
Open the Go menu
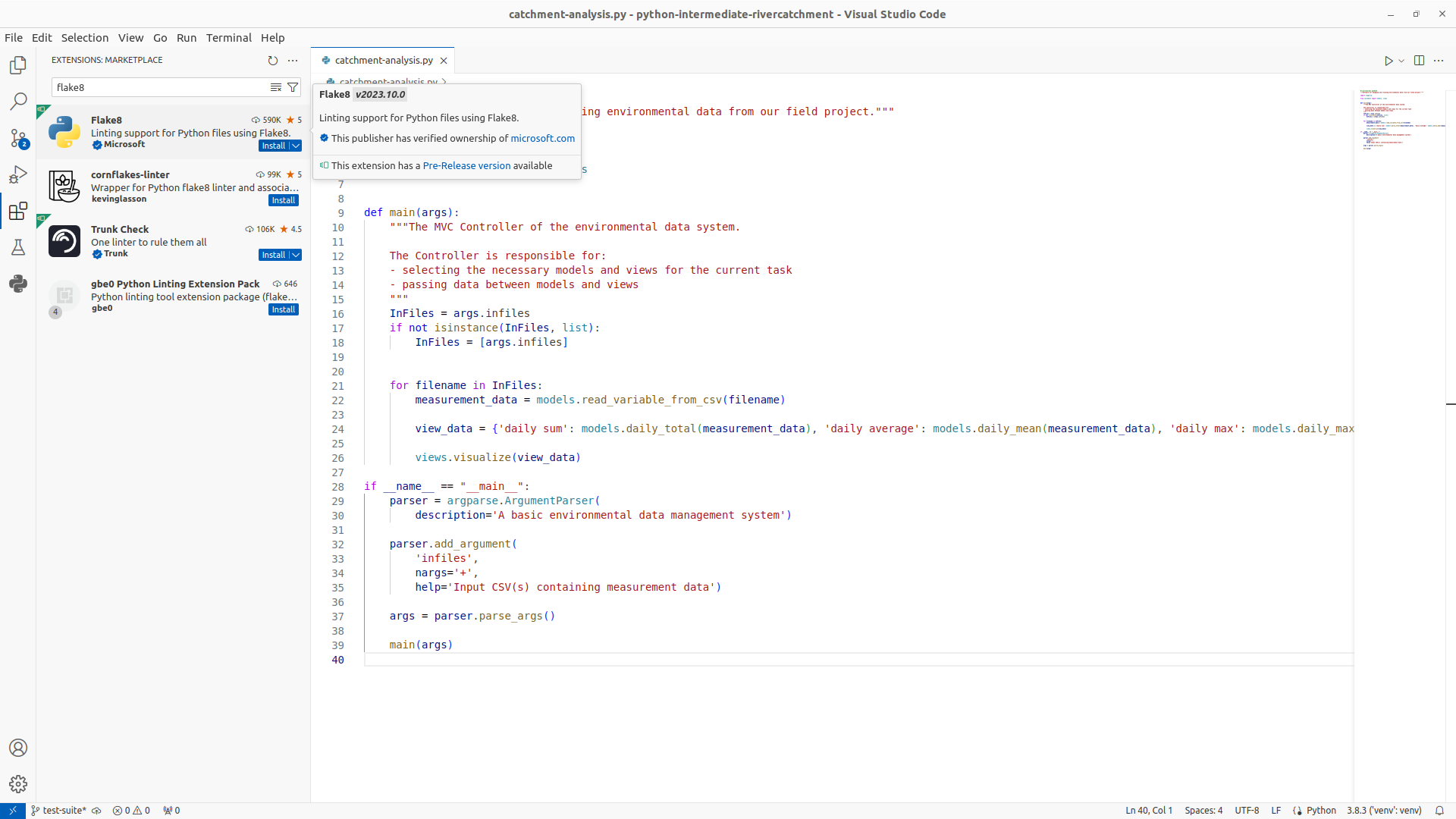coord(160,37)
